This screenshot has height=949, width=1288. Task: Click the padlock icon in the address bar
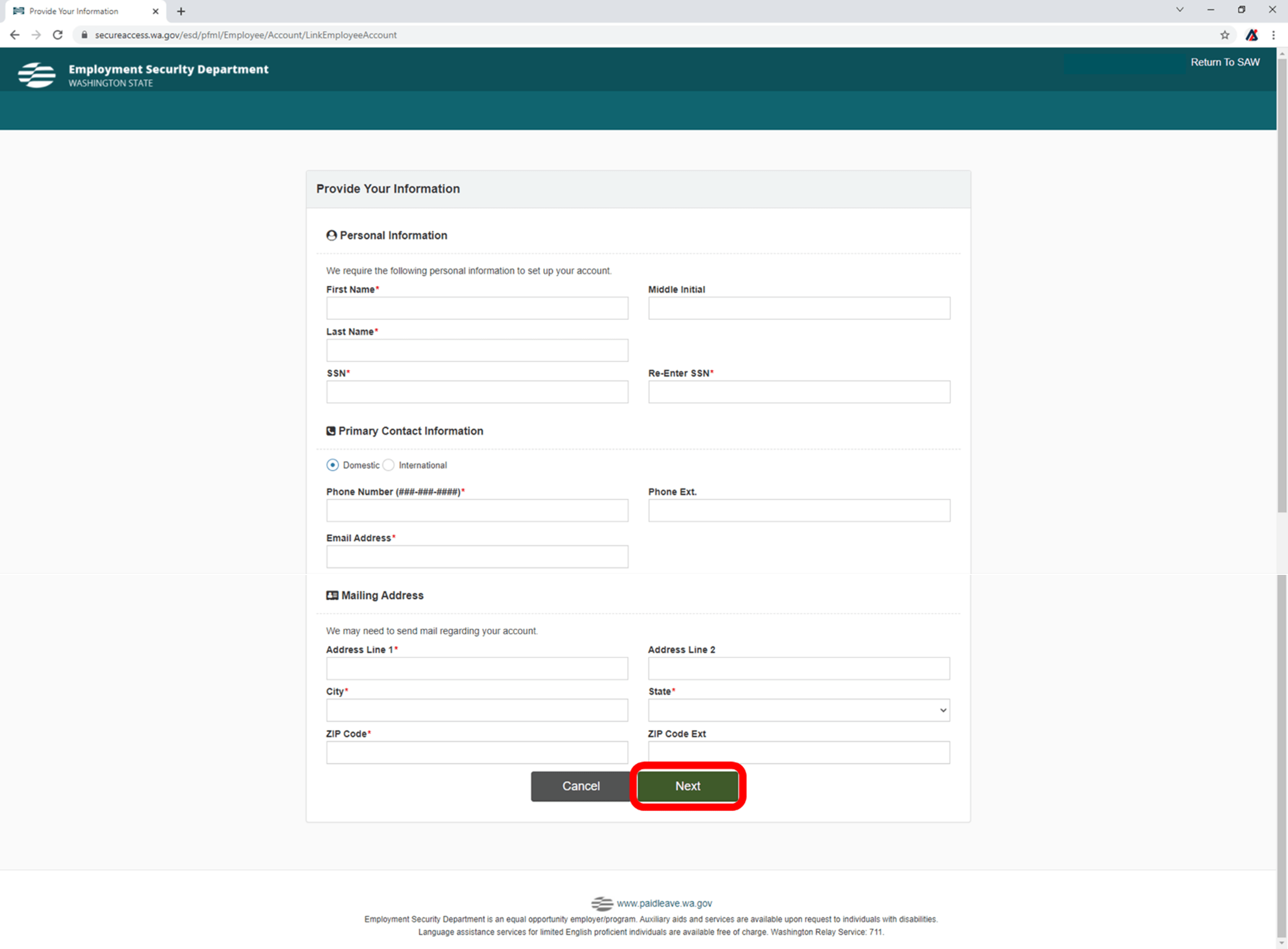click(x=84, y=35)
